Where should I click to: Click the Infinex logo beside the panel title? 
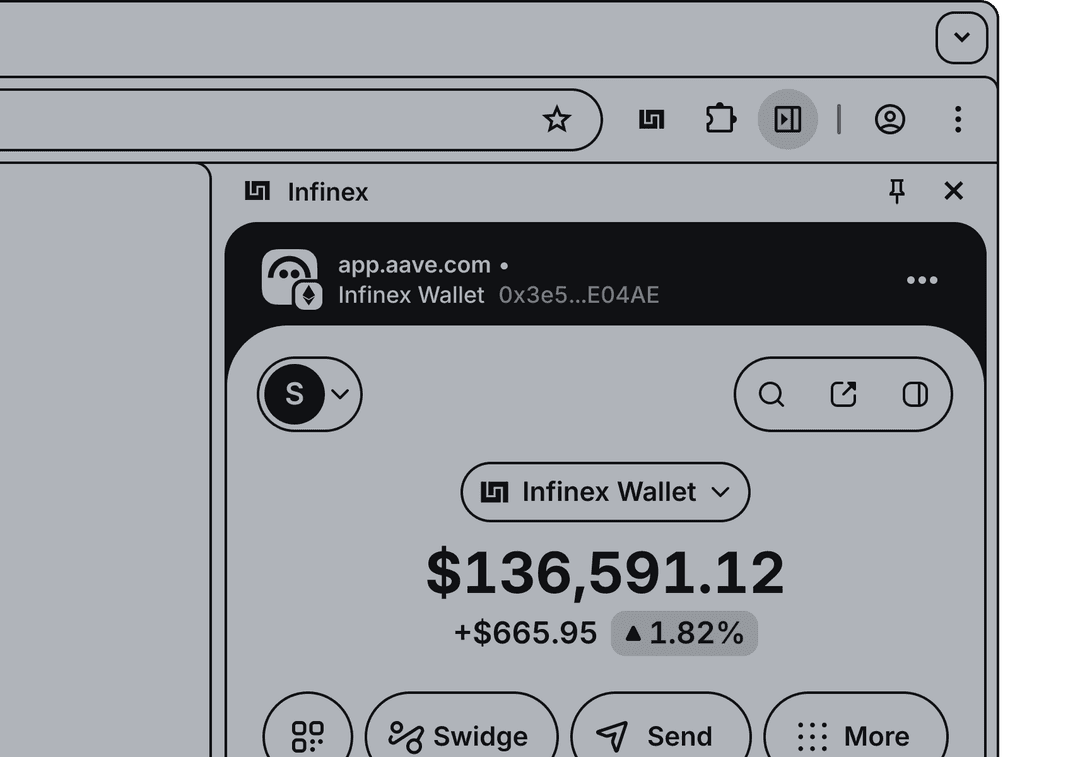click(x=256, y=191)
